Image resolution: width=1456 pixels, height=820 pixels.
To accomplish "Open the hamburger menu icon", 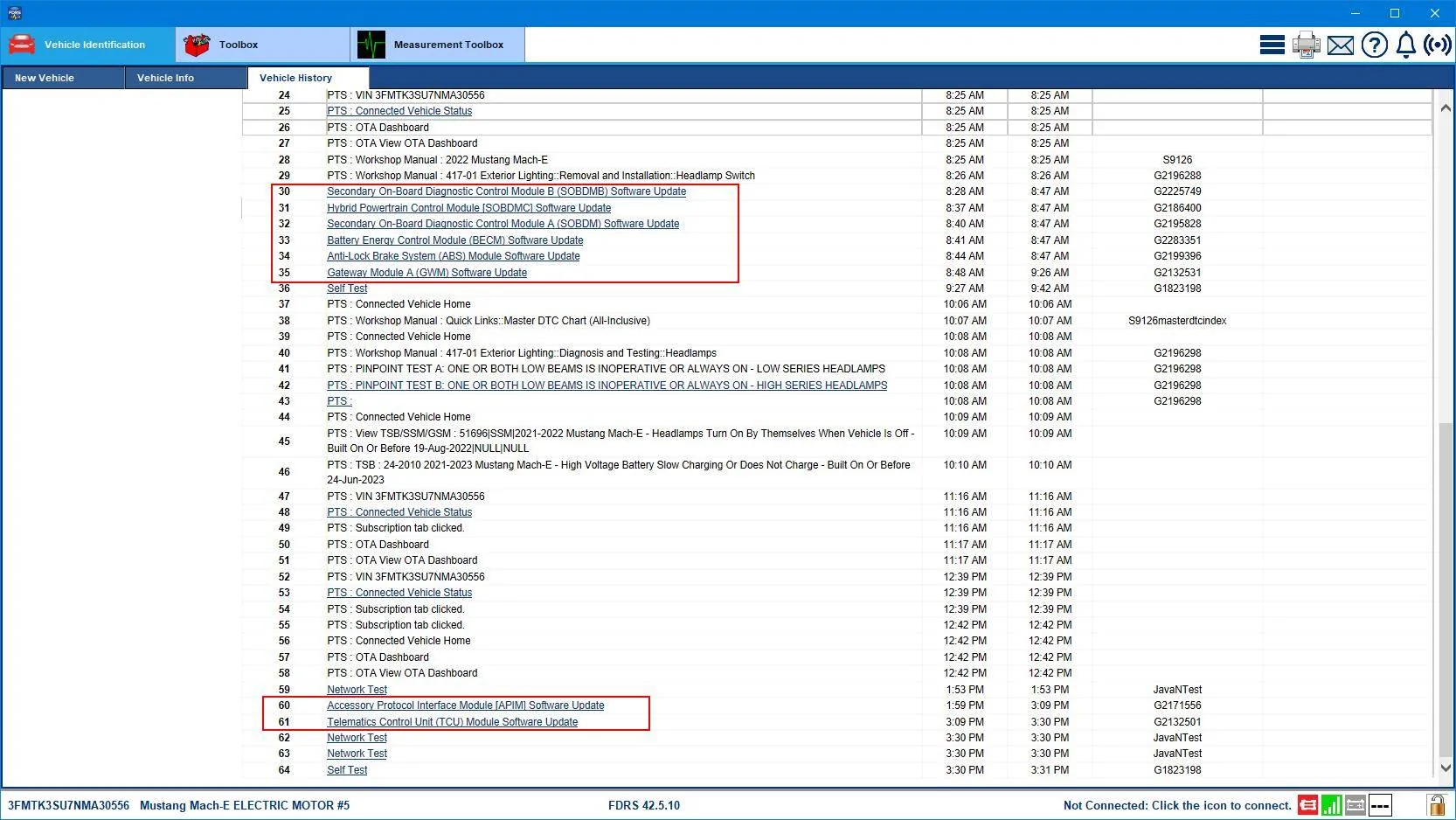I will 1272,45.
